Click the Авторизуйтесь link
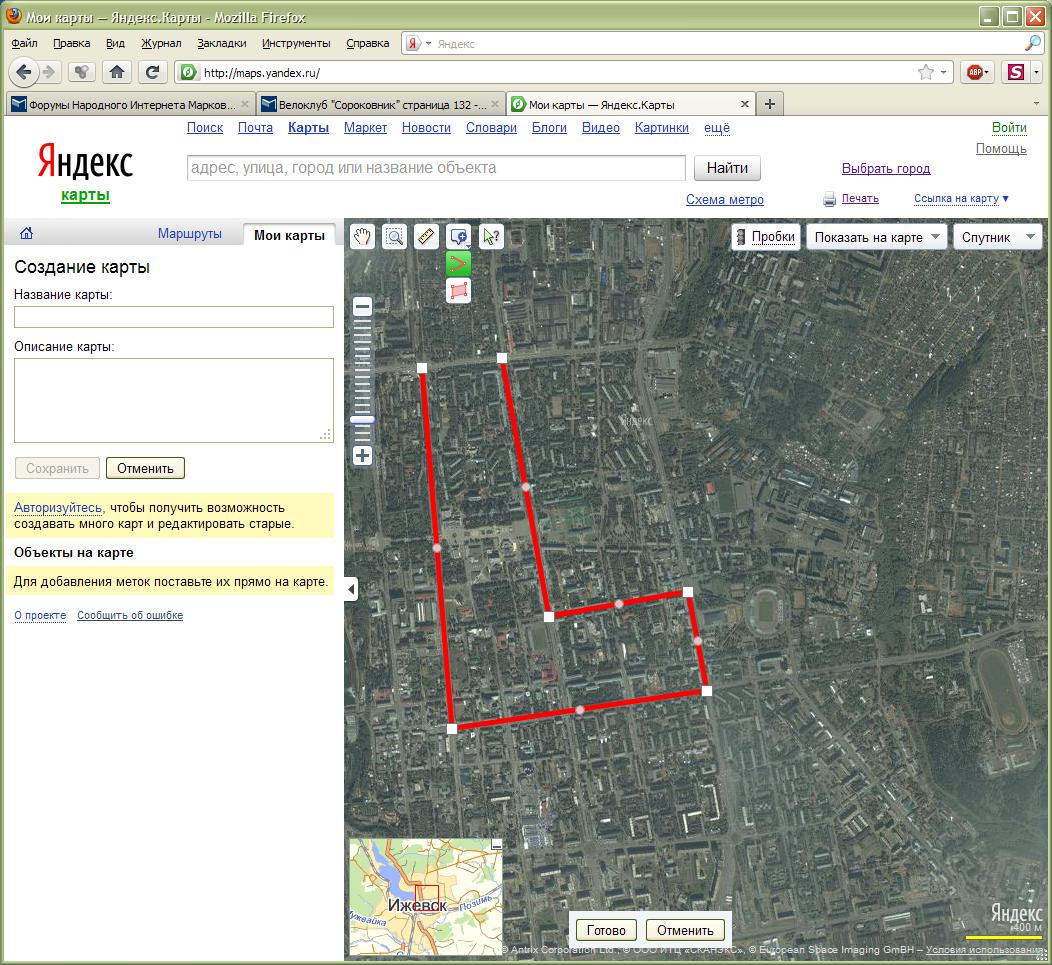This screenshot has height=965, width=1052. 58,507
